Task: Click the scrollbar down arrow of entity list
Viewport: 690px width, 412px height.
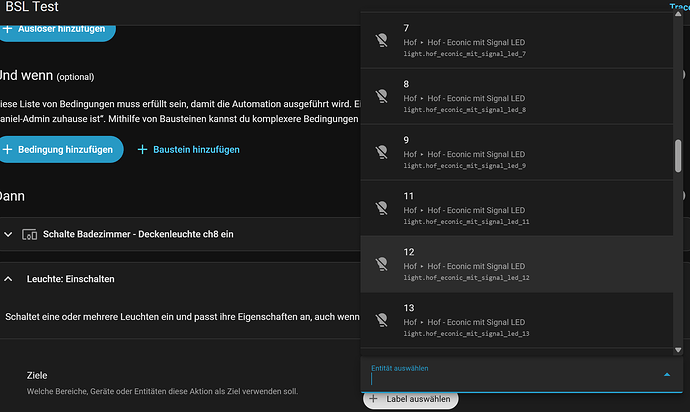Action: (678, 350)
